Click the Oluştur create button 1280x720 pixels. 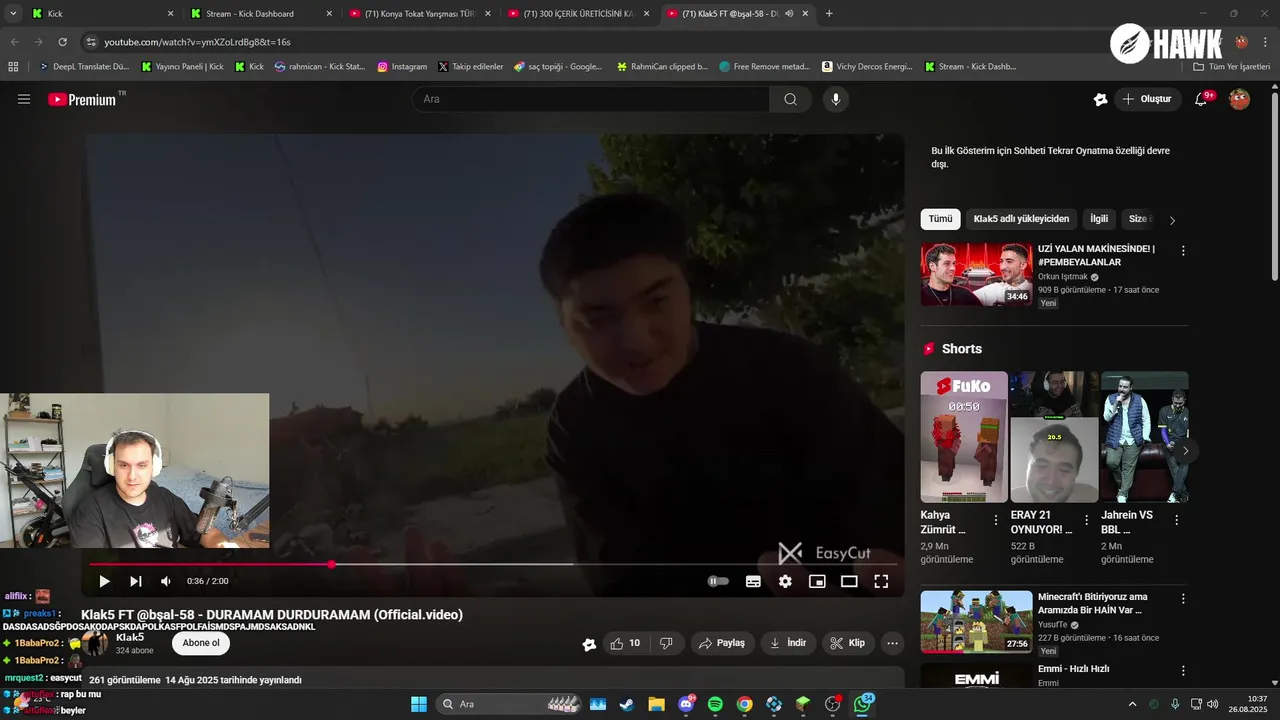[1146, 99]
